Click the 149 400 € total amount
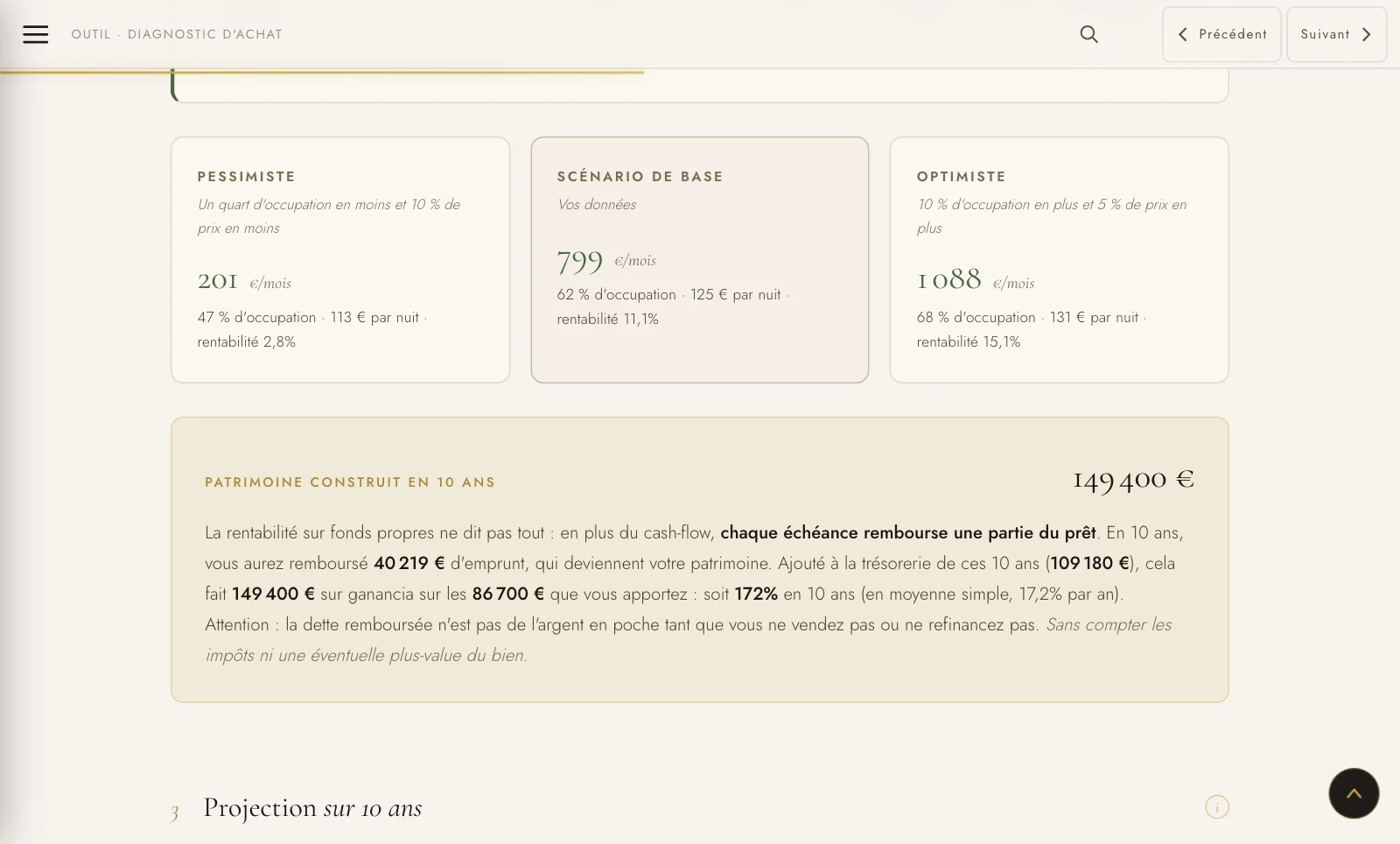1400x844 pixels. tap(1133, 480)
